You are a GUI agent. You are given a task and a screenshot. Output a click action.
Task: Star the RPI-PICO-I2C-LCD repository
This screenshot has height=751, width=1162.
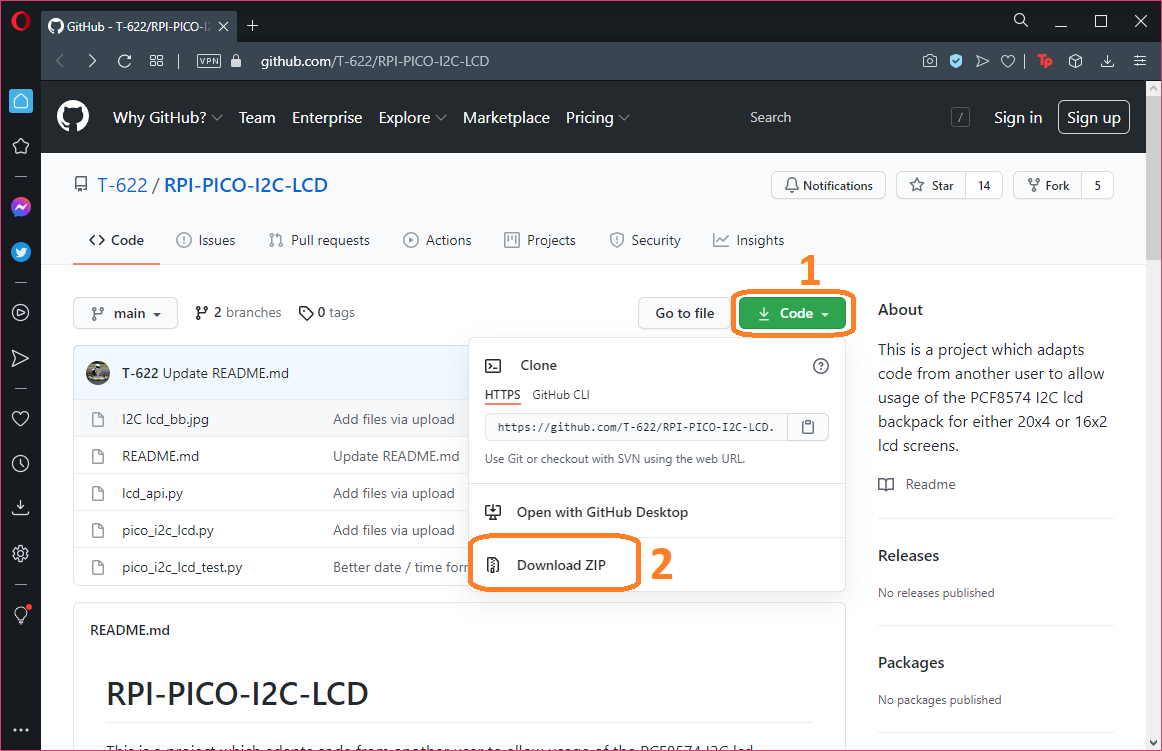click(x=930, y=185)
